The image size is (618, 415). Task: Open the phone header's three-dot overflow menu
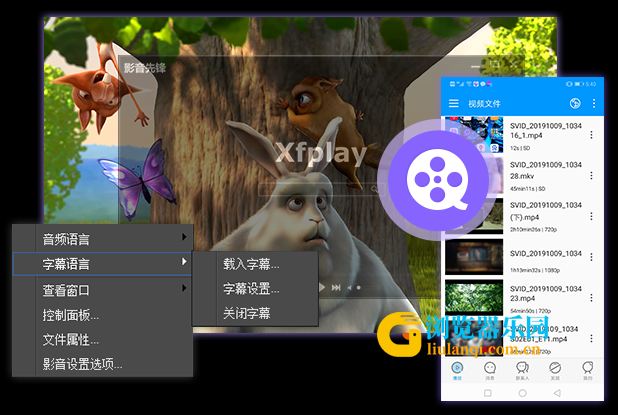tap(594, 103)
